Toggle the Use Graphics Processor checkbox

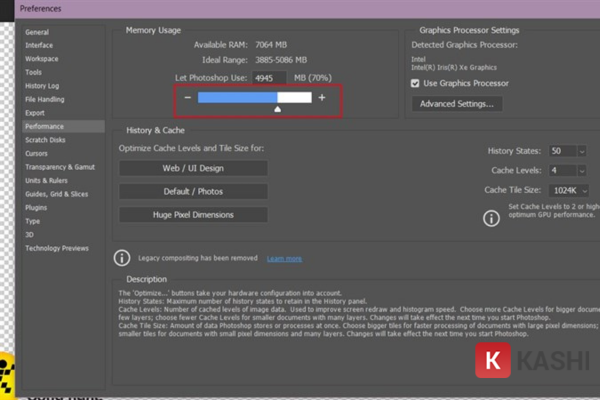pyautogui.click(x=415, y=83)
